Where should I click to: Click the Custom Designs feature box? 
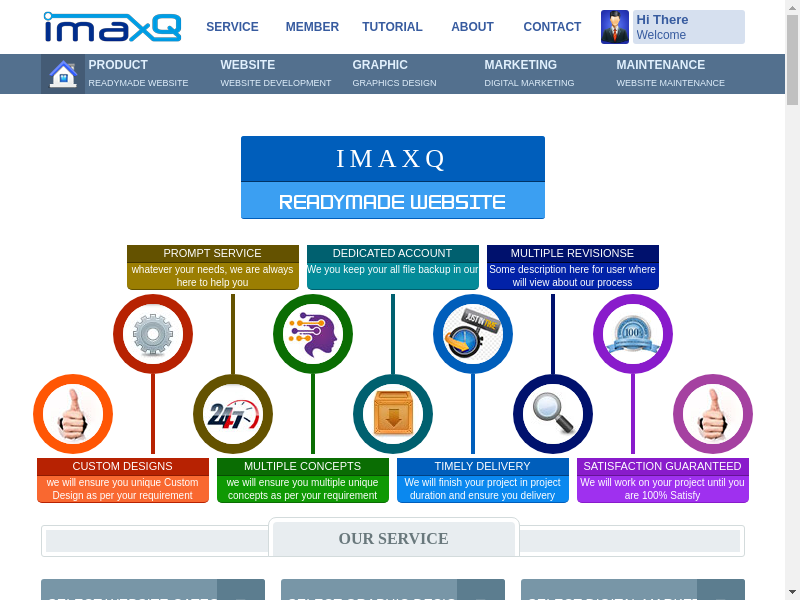pos(123,480)
